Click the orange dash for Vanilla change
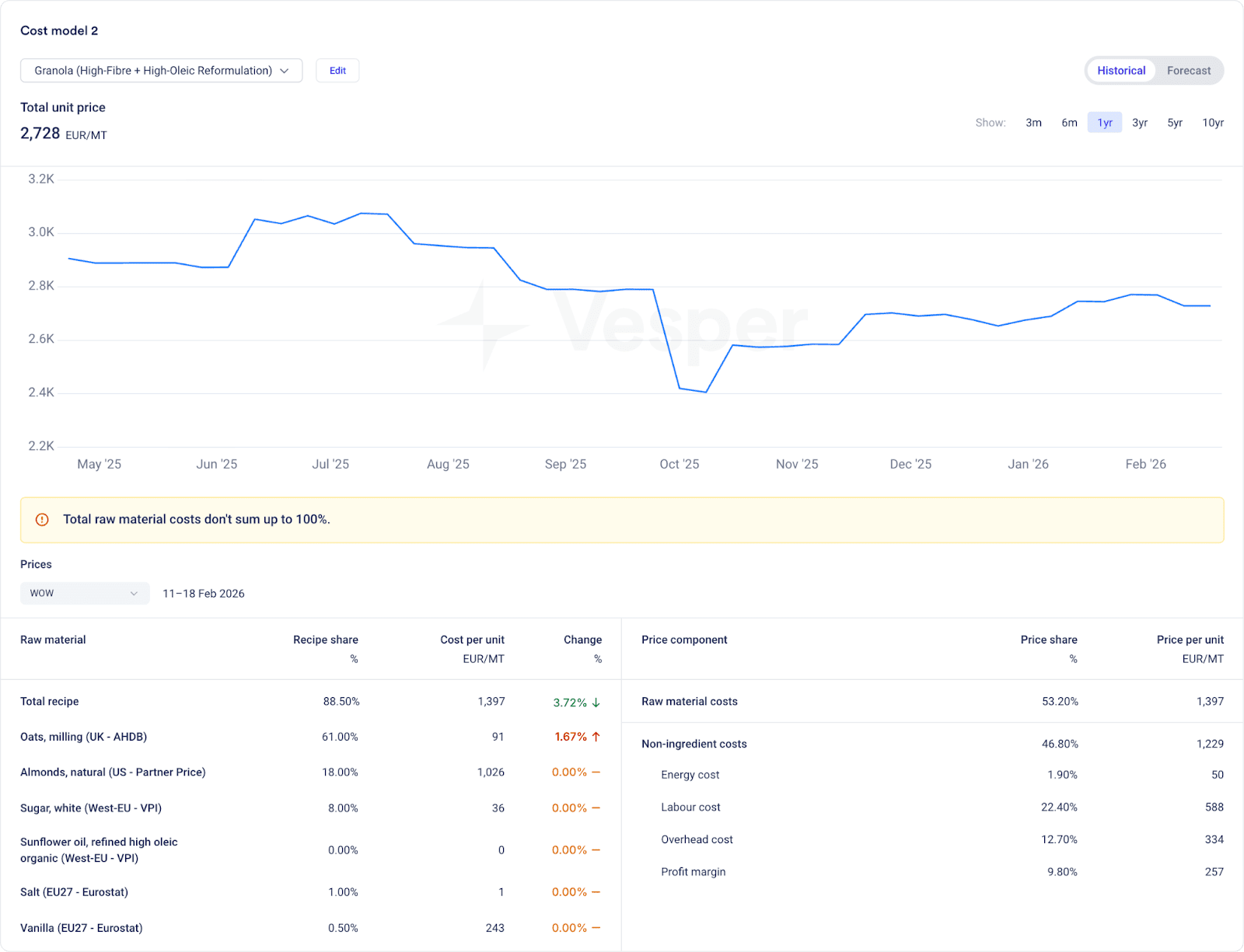The image size is (1244, 952). point(596,928)
